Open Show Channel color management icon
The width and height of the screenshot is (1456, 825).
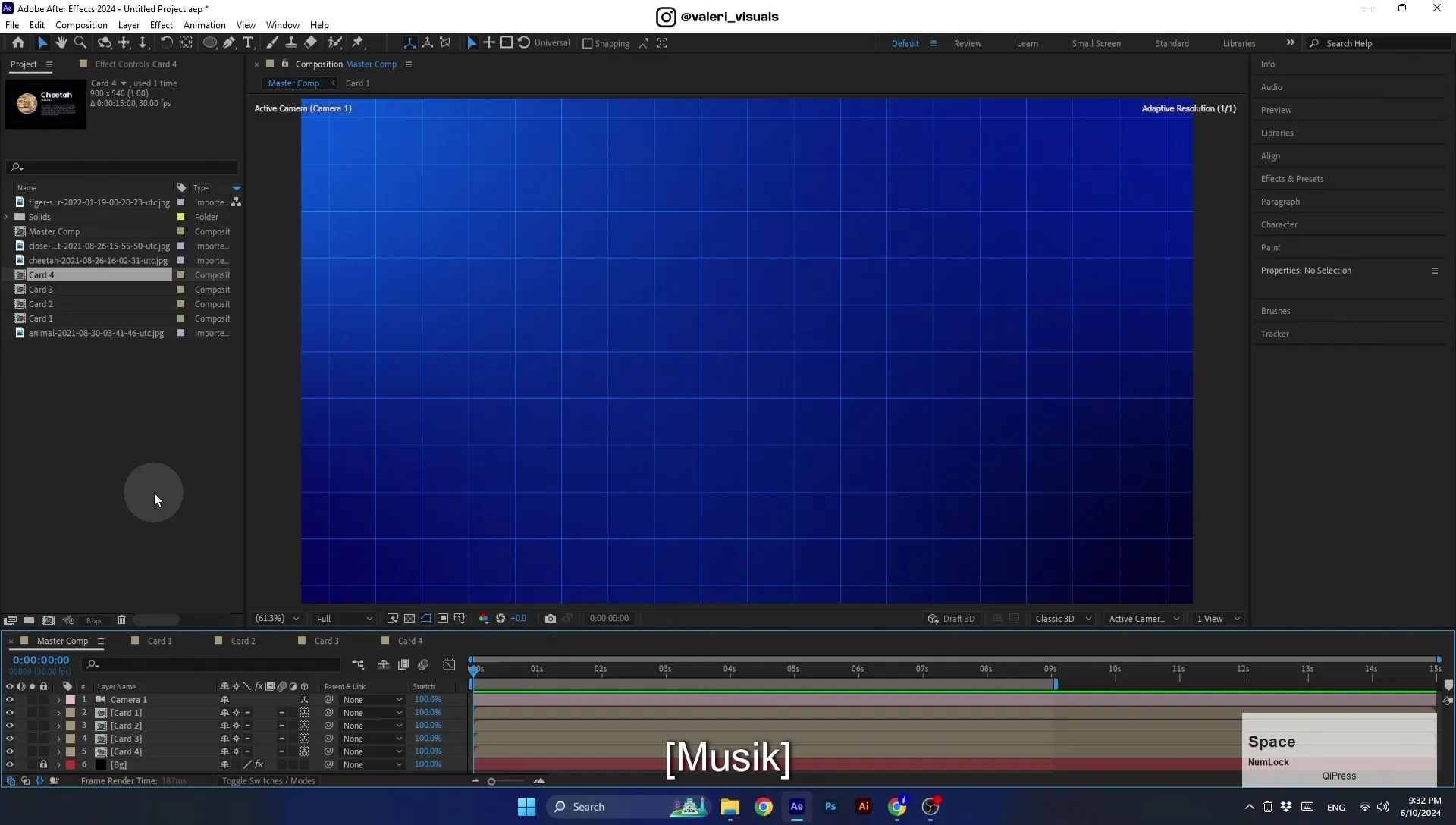[x=484, y=619]
